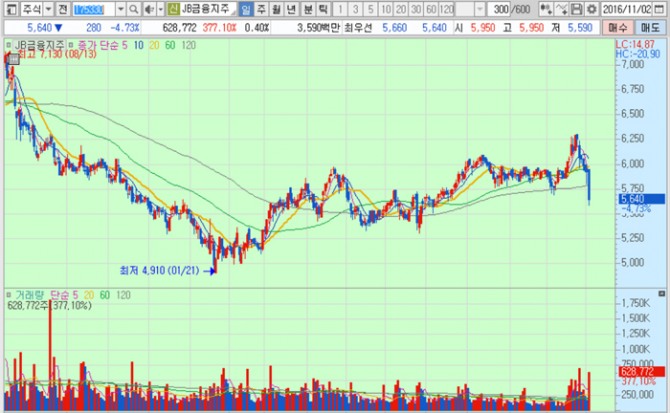Click the speaker sound icon

149,9
